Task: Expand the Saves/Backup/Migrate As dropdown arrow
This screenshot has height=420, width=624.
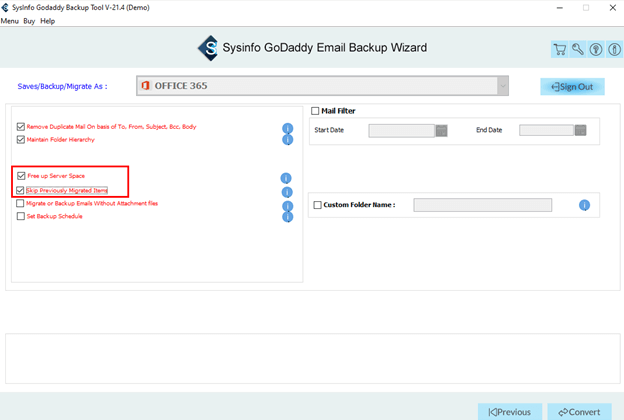Action: [503, 86]
